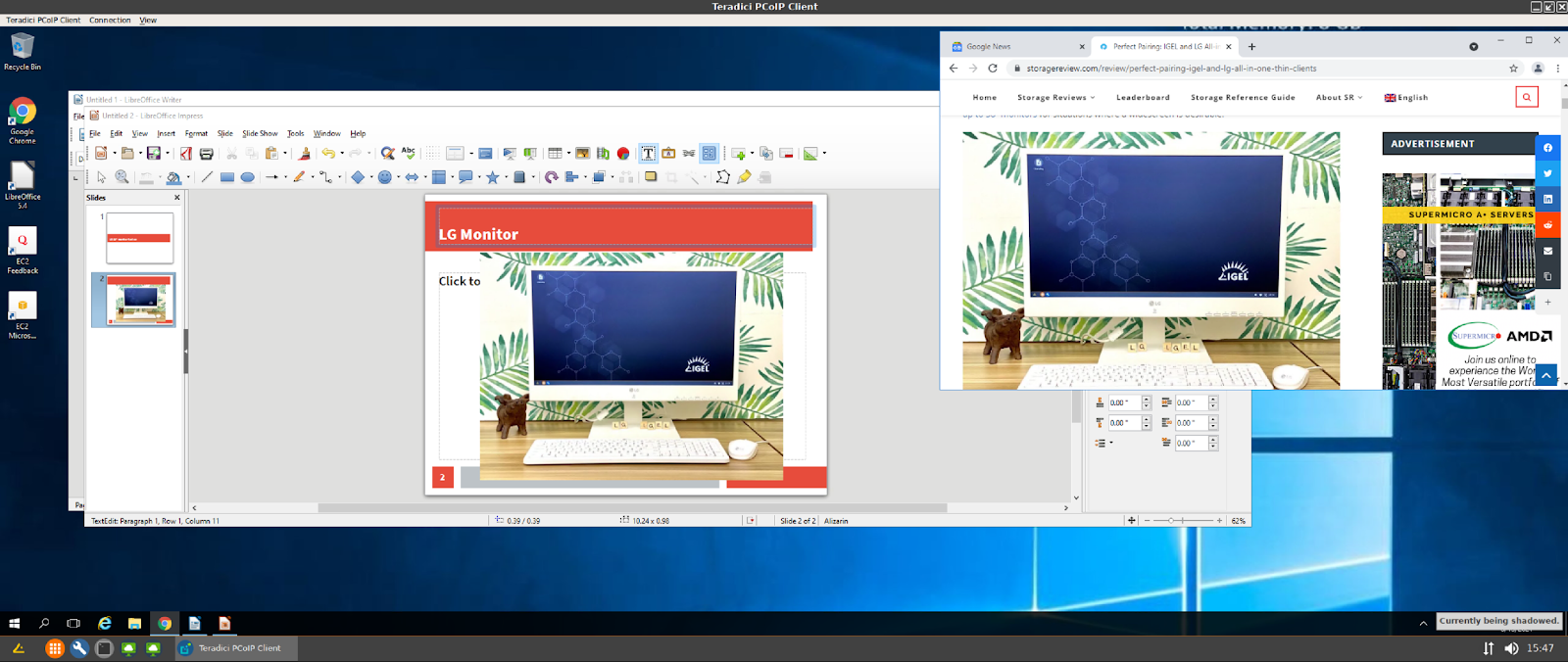Viewport: 1568px width, 662px height.
Task: Open the Windows Start menu
Action: [15, 623]
